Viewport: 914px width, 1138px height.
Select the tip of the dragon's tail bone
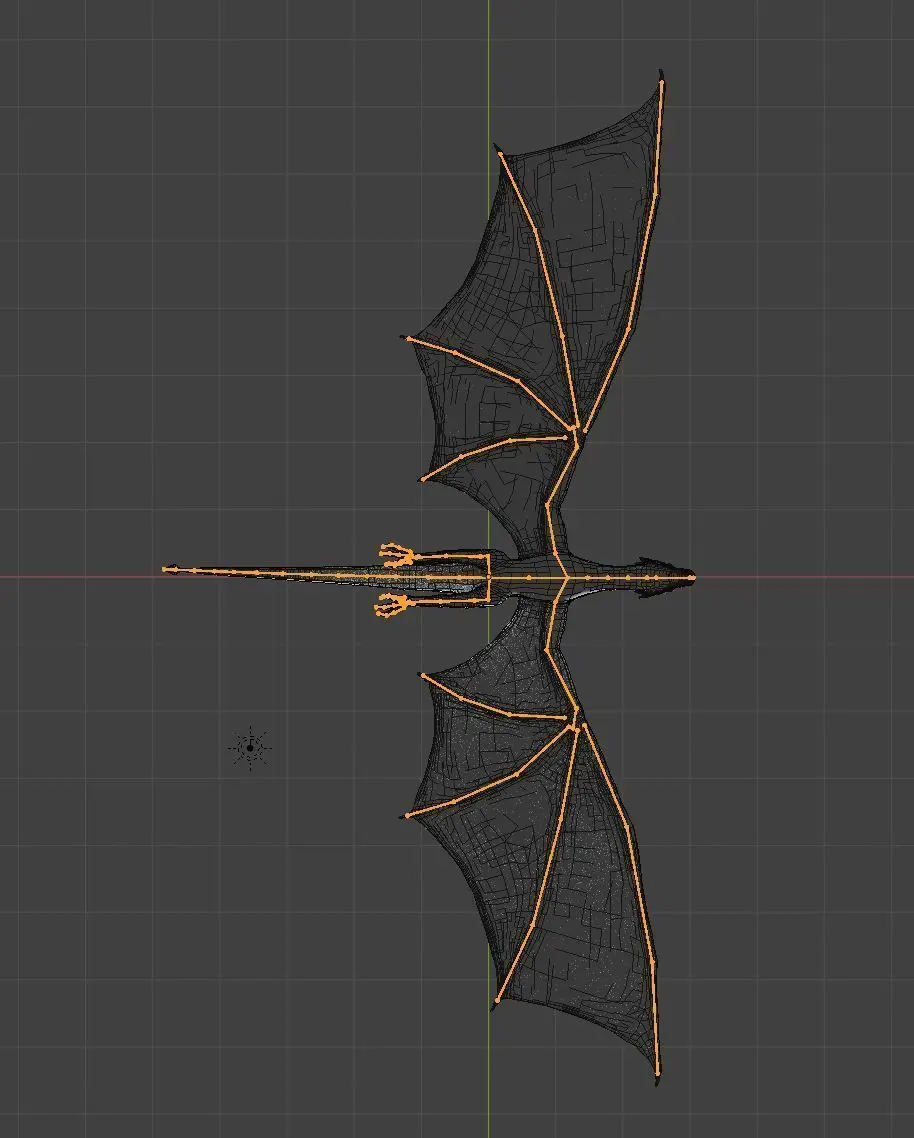165,570
